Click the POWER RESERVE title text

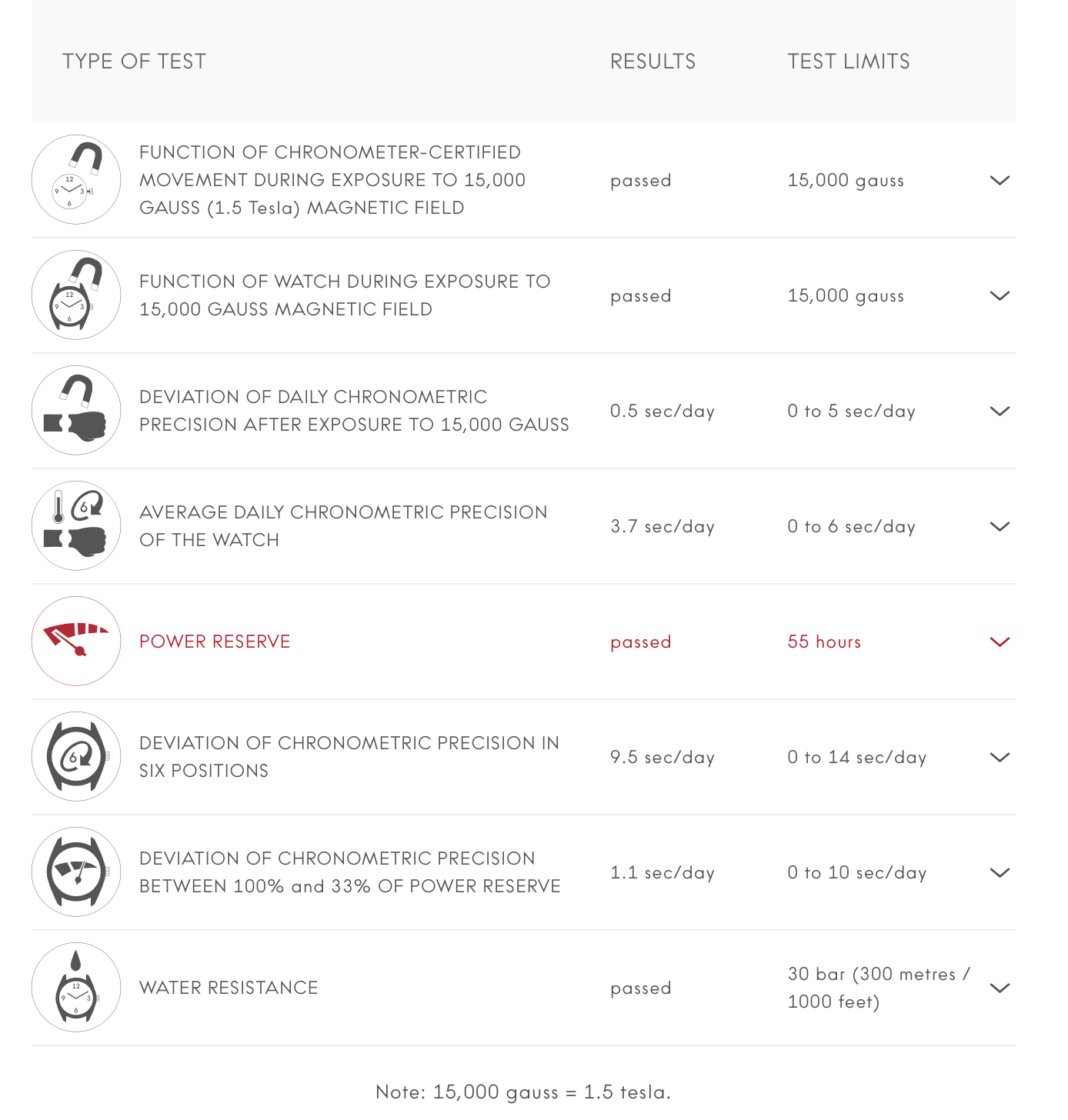coord(215,642)
